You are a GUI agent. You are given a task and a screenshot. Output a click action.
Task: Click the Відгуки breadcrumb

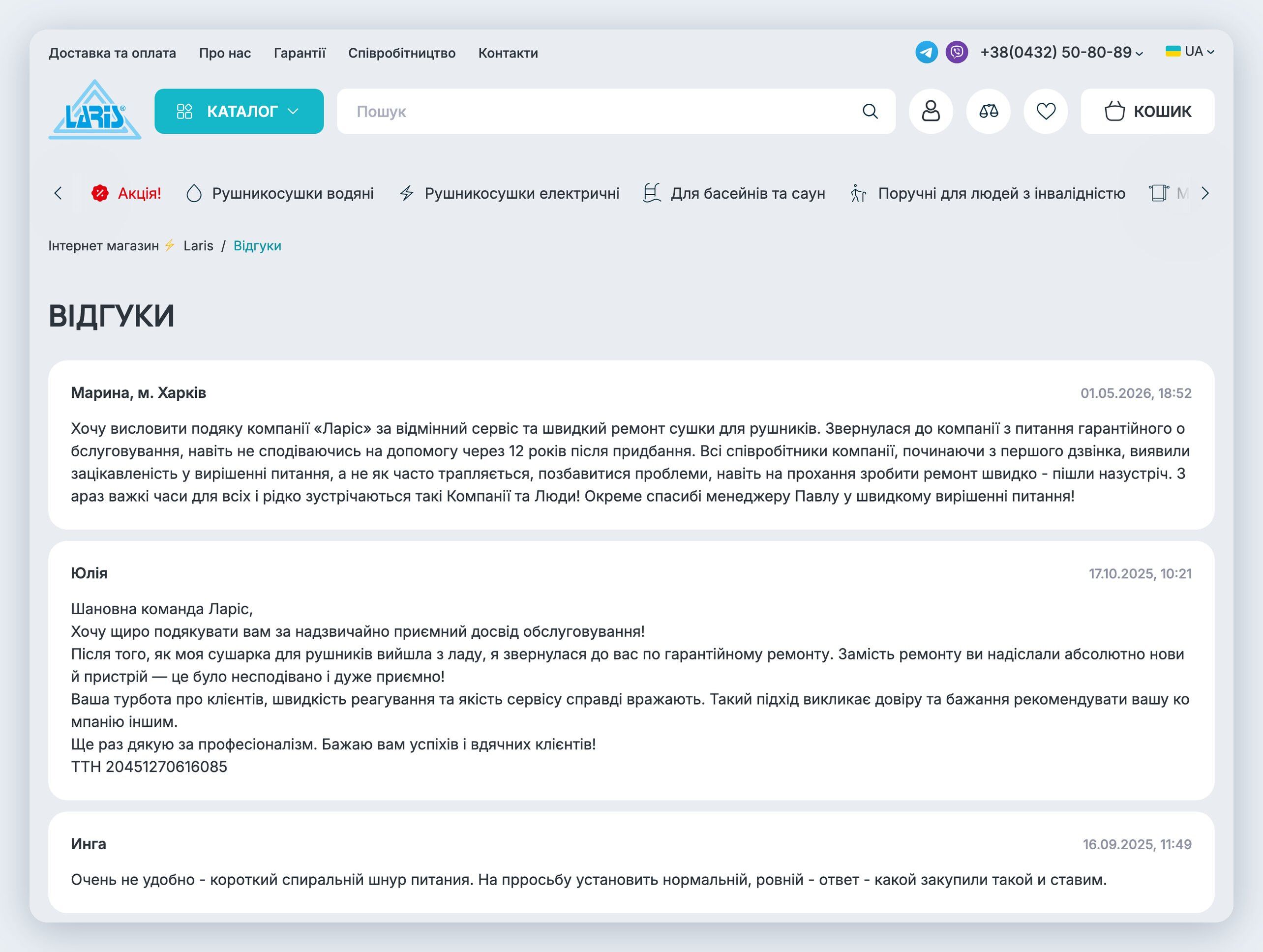coord(258,246)
